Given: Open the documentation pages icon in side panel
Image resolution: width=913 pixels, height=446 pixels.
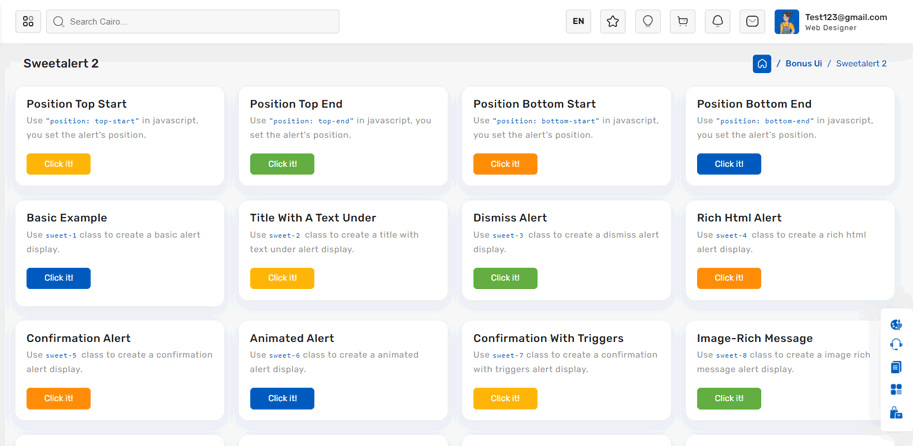Looking at the screenshot, I should pos(896,367).
